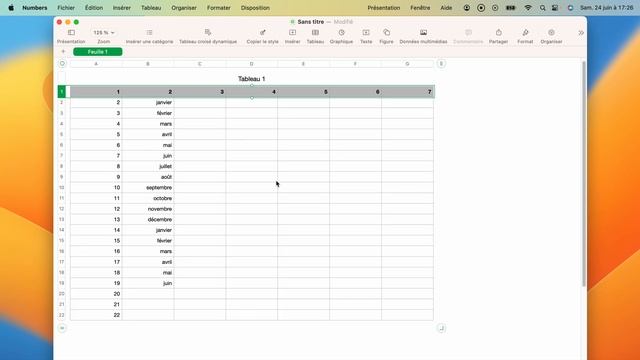
Task: Select row 1 header
Action: pyautogui.click(x=62, y=92)
